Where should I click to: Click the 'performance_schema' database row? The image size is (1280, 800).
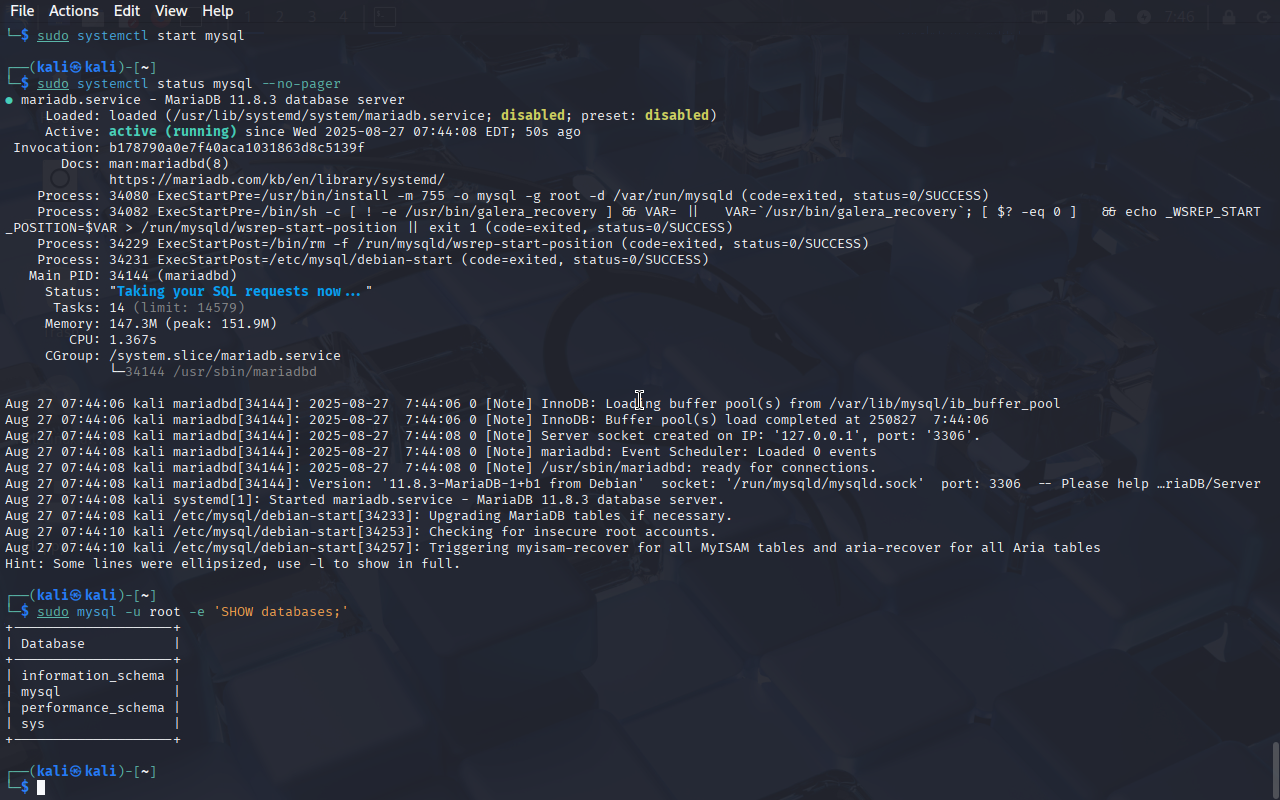tap(93, 708)
